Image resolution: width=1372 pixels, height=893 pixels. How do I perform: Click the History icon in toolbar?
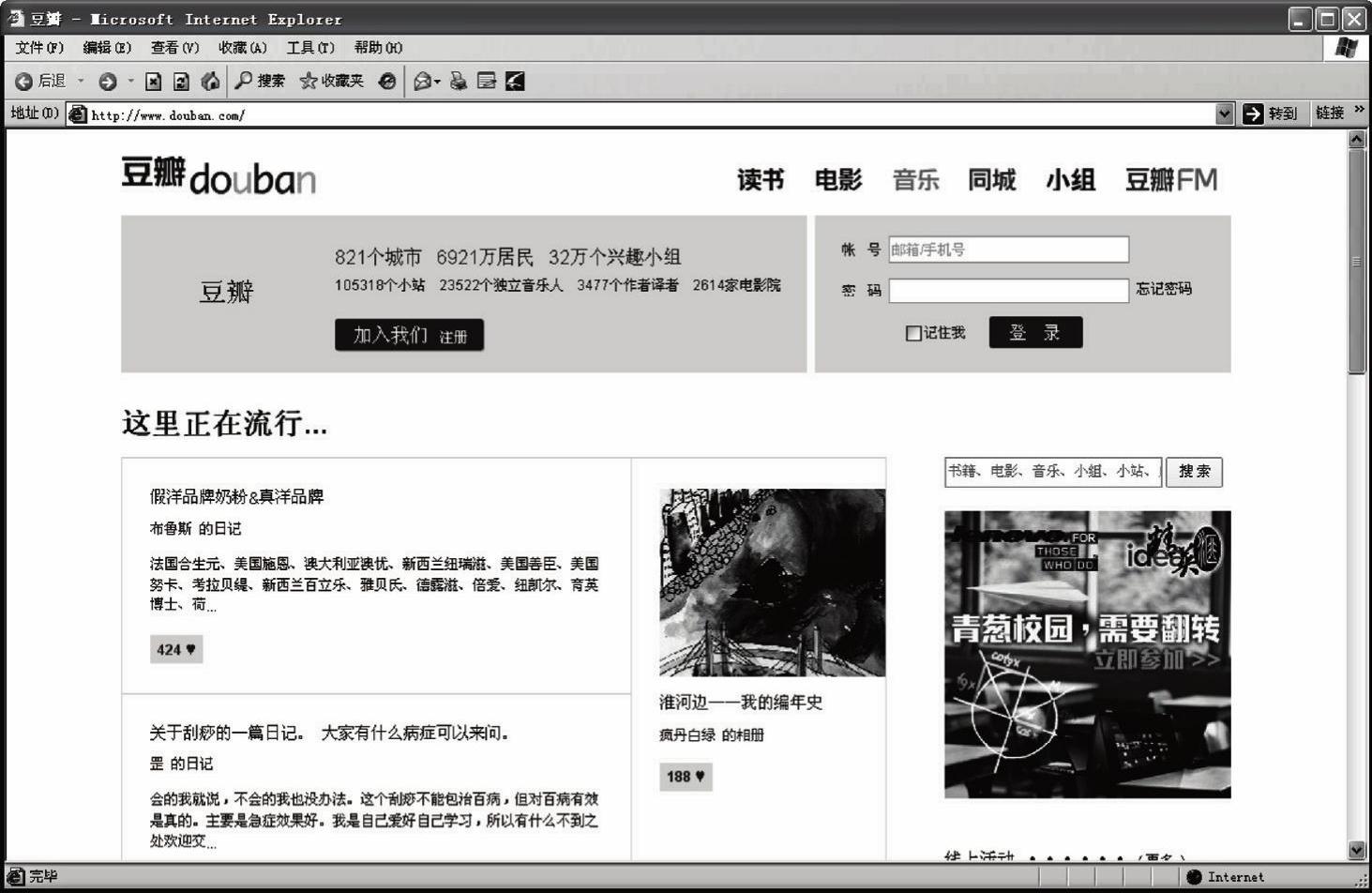(387, 82)
